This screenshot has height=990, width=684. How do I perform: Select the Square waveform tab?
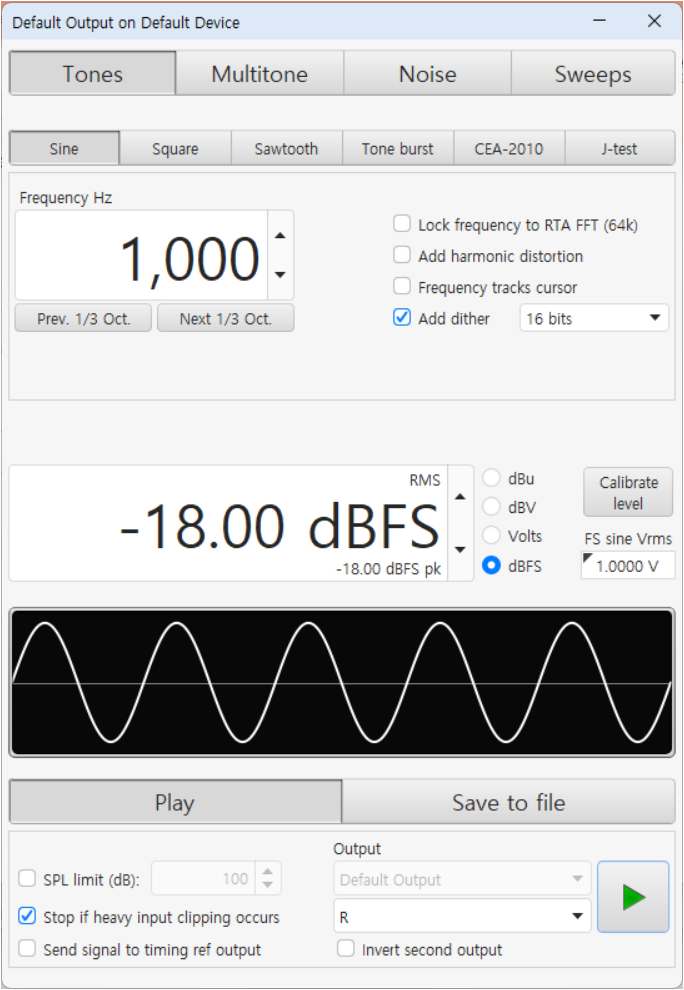coord(175,149)
